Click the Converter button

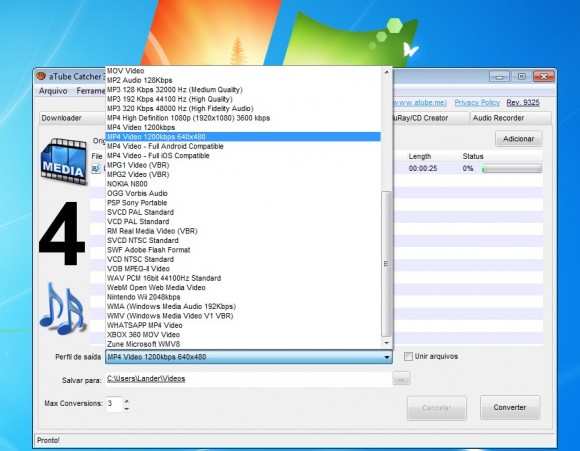point(510,407)
